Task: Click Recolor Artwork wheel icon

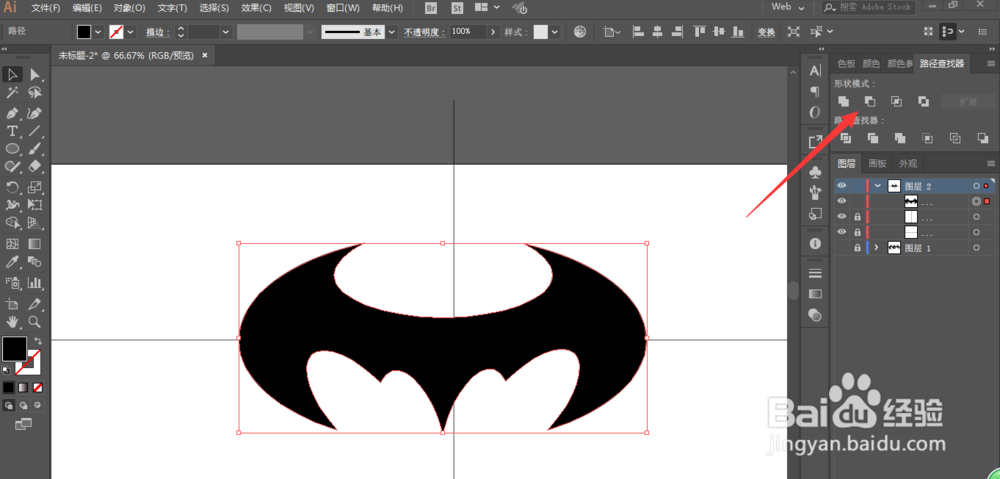Action: tap(580, 32)
